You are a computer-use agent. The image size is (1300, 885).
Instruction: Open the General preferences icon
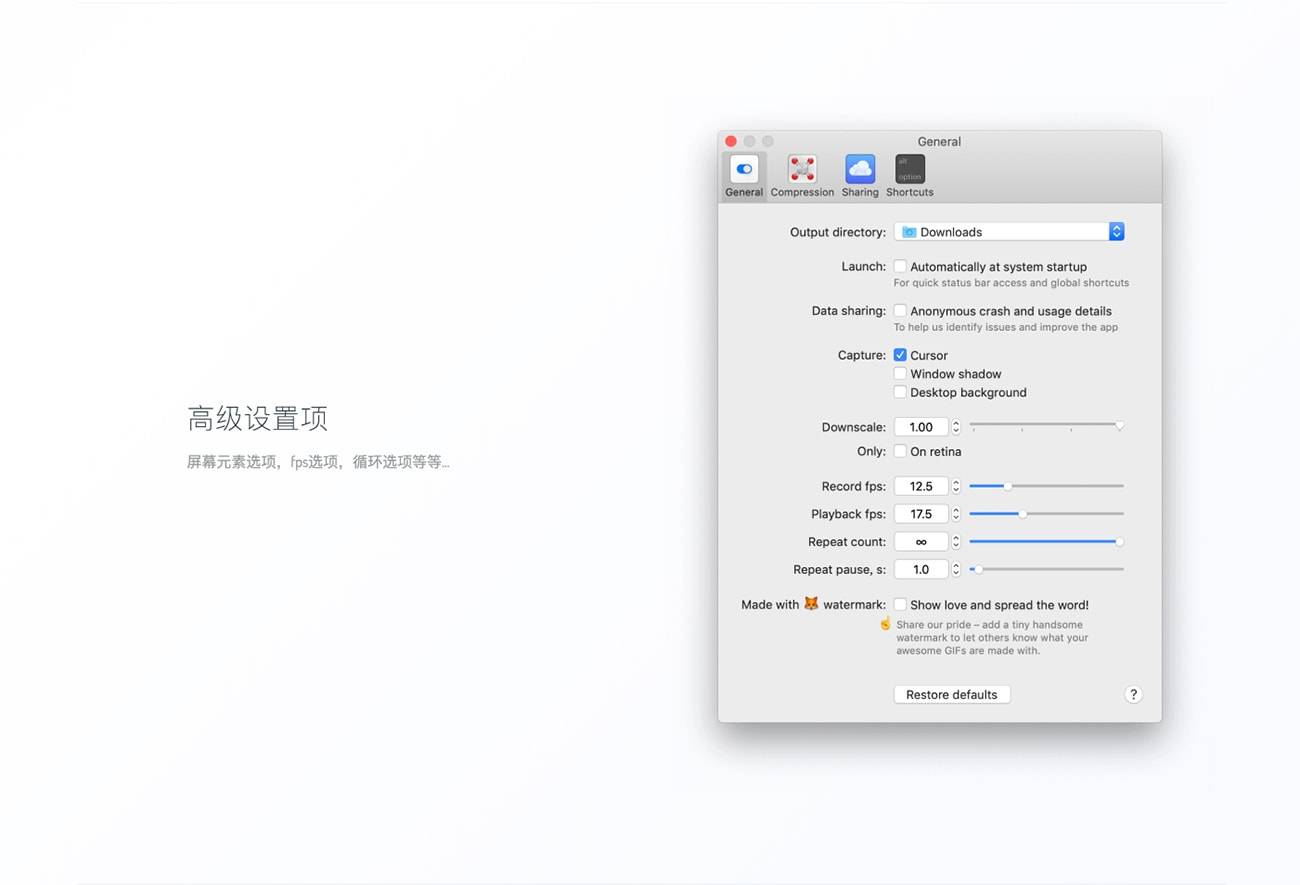(744, 169)
